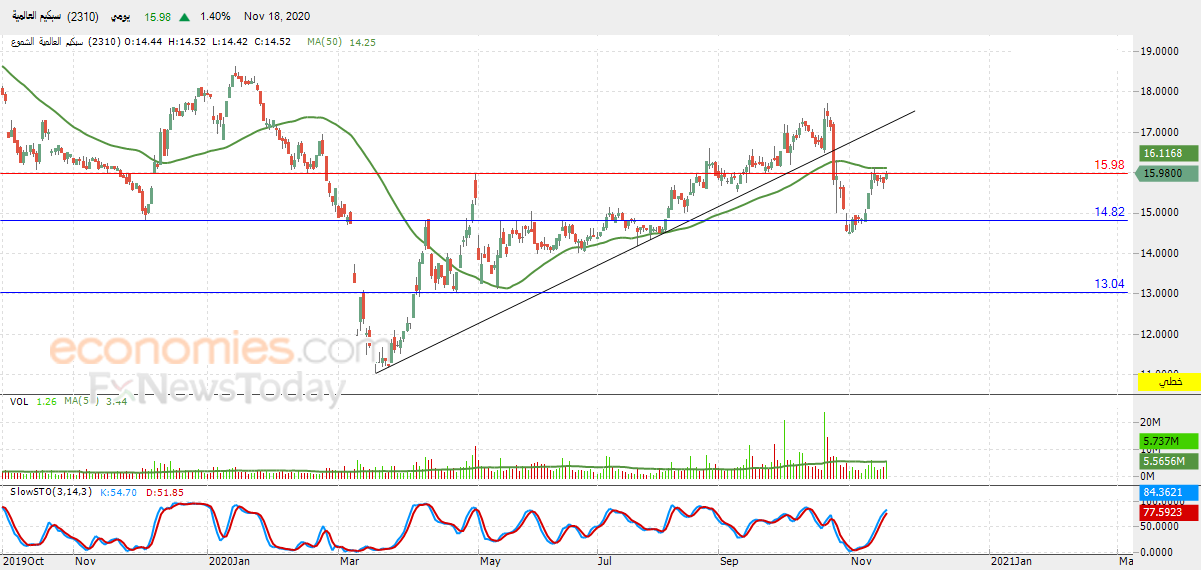The image size is (1201, 570).
Task: Click the blue 84.3621 stochastic tag
Action: click(1163, 493)
